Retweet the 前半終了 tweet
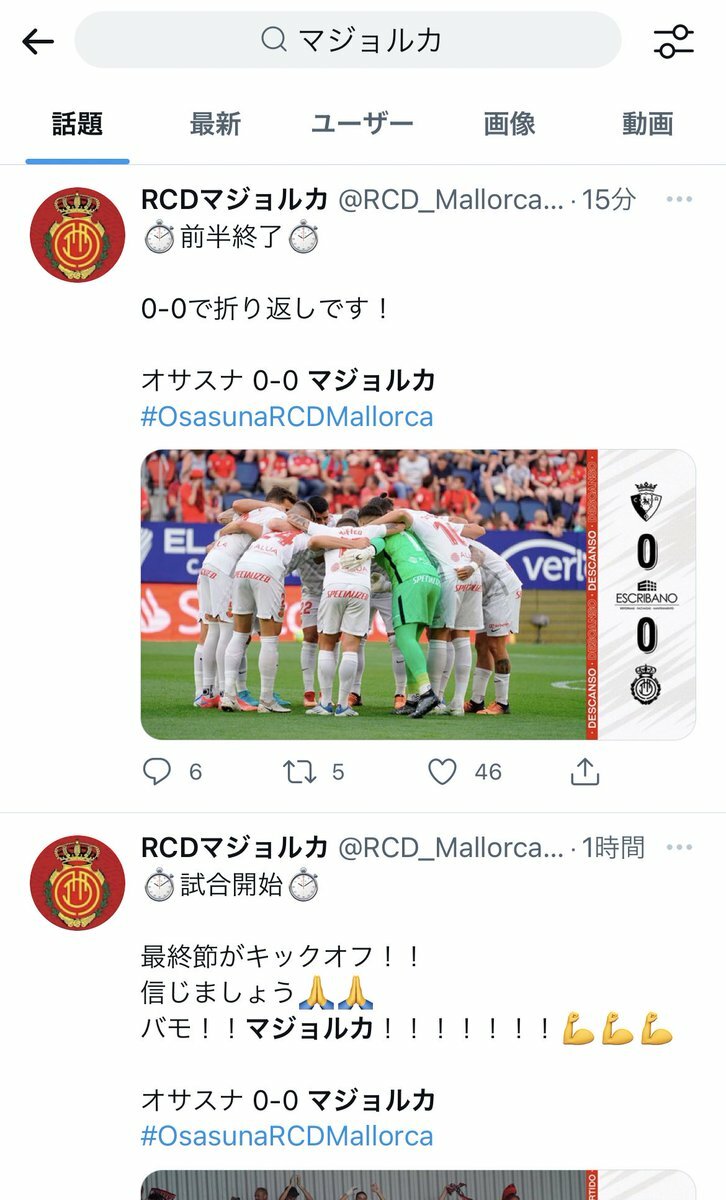Screen dimensions: 726x1200 point(298,772)
